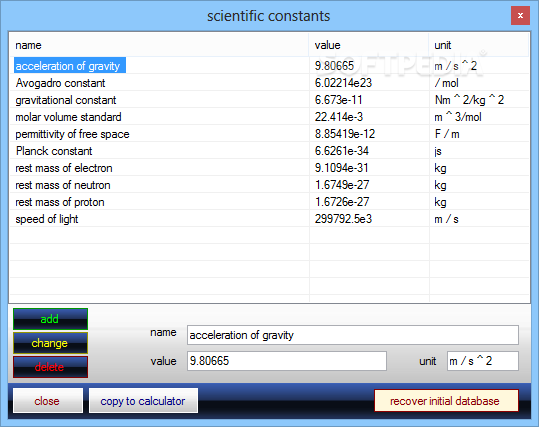Click value 22.414e-3 in the table
539x427 pixels.
(339, 117)
